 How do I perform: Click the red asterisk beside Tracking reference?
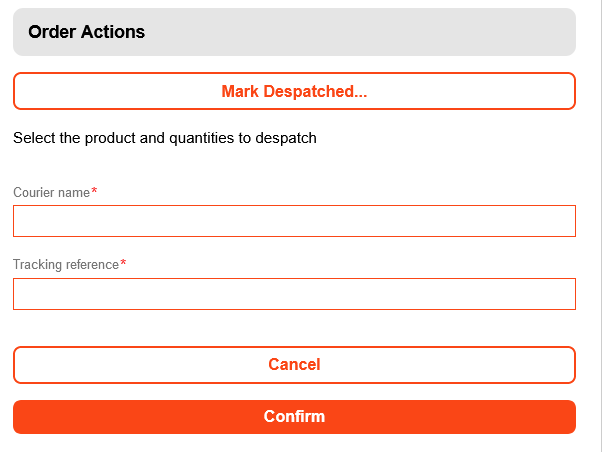click(123, 264)
